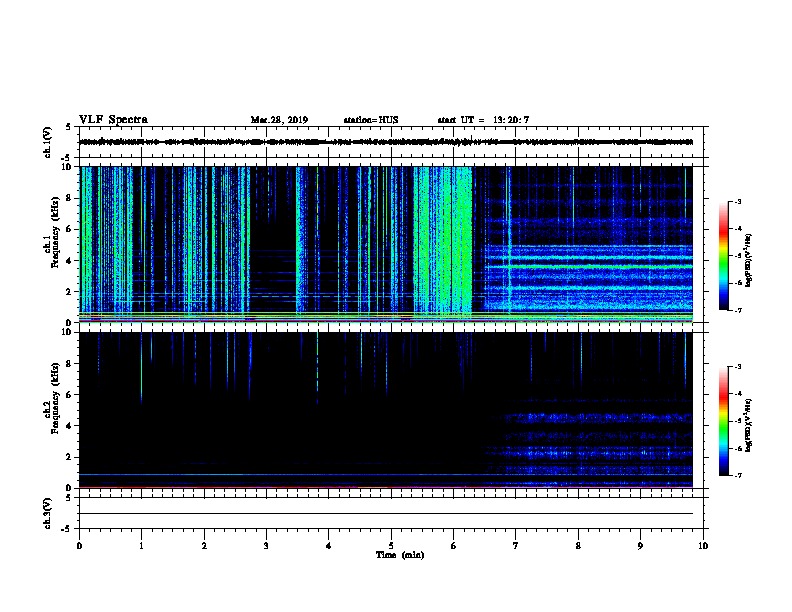This screenshot has height=612, width=792.
Task: Click the ch.2 colorbar log(PSD) unit label
Action: point(749,425)
